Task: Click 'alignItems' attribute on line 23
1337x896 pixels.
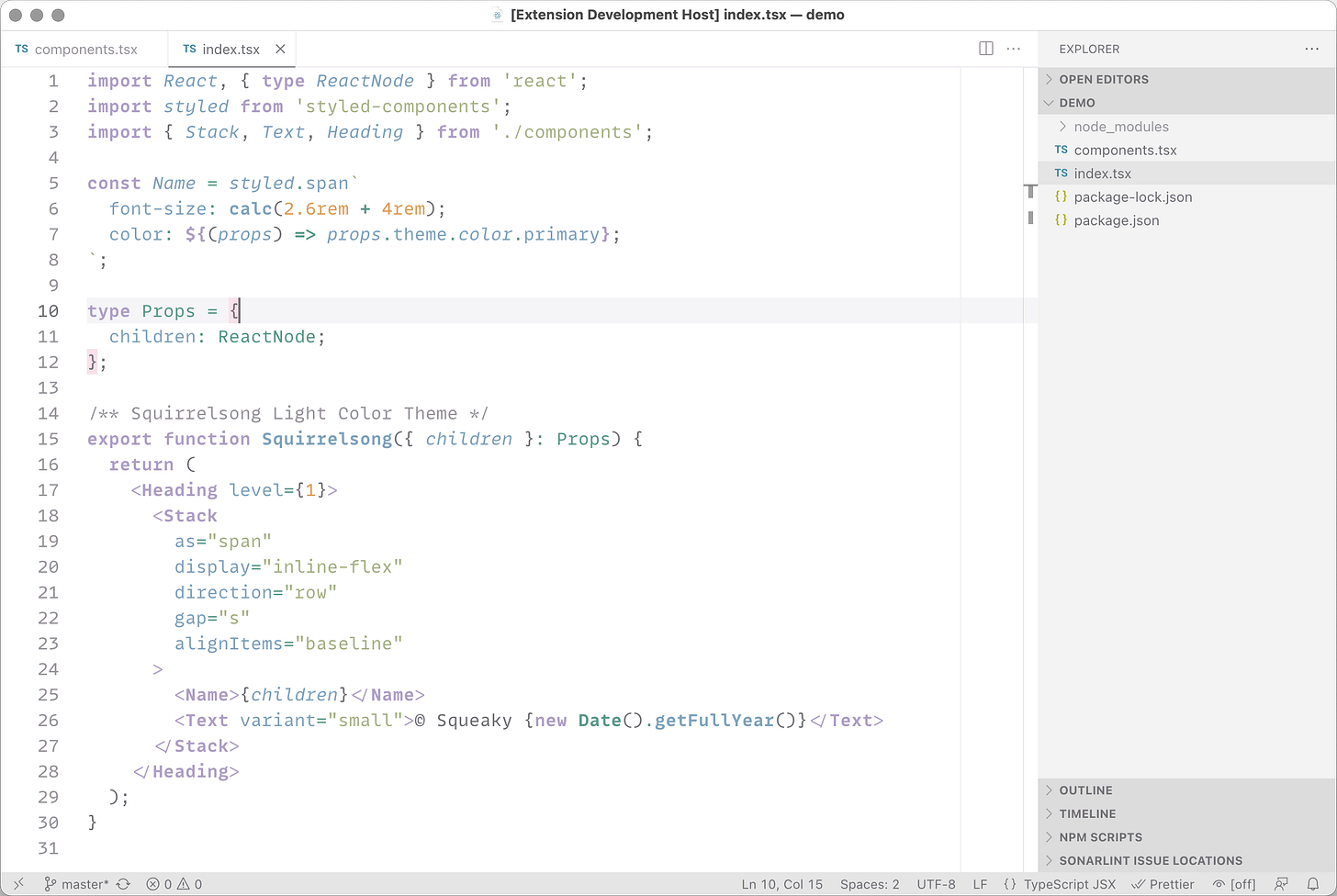Action: (x=229, y=644)
